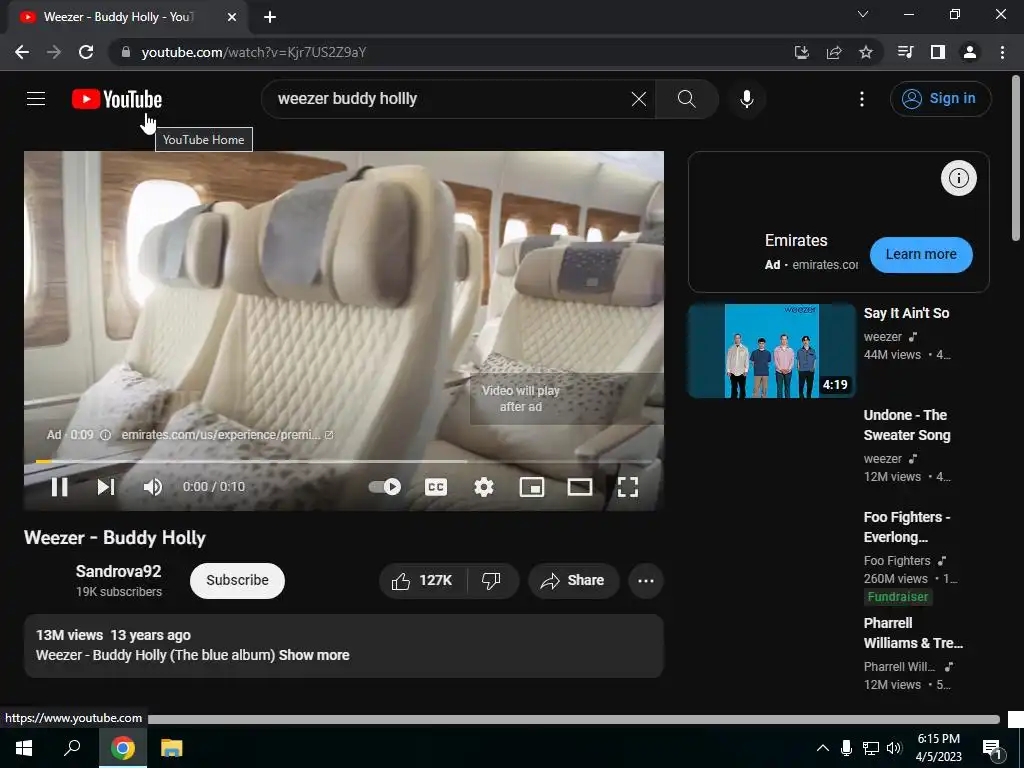
Task: Open the Pharrell Williams video title
Action: pos(912,633)
